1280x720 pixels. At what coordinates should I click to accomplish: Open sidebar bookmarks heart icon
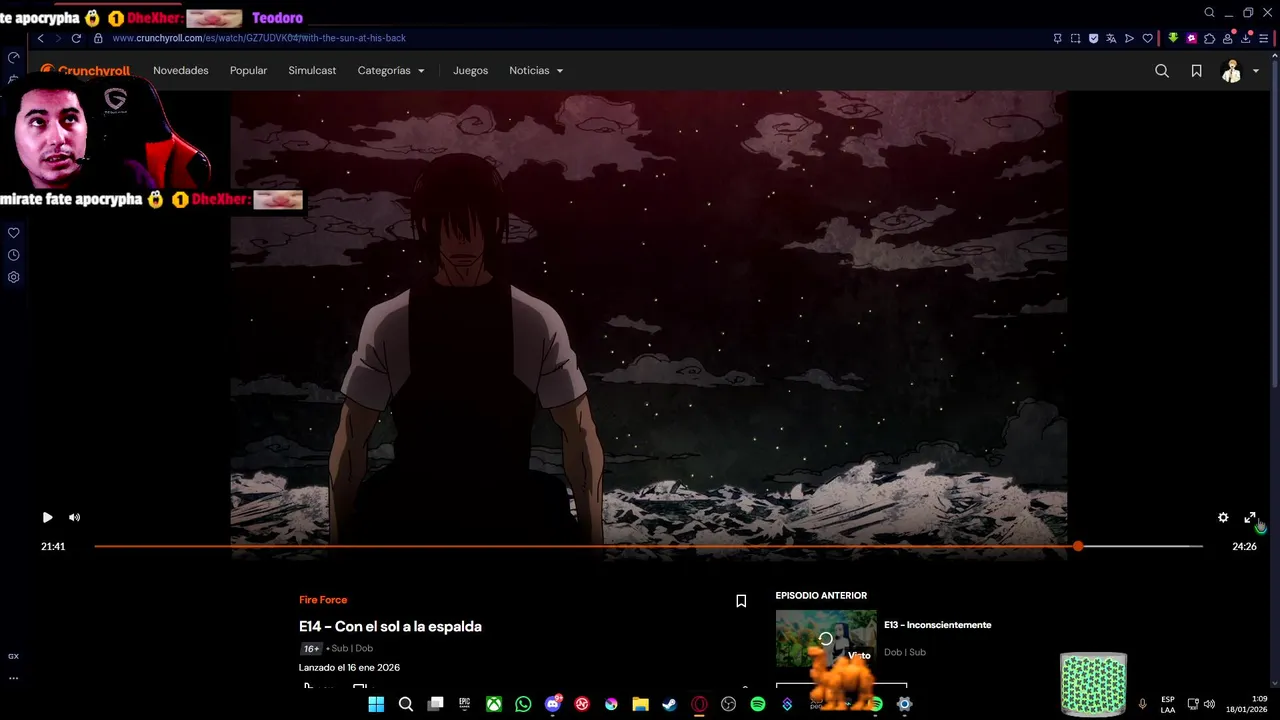[14, 233]
